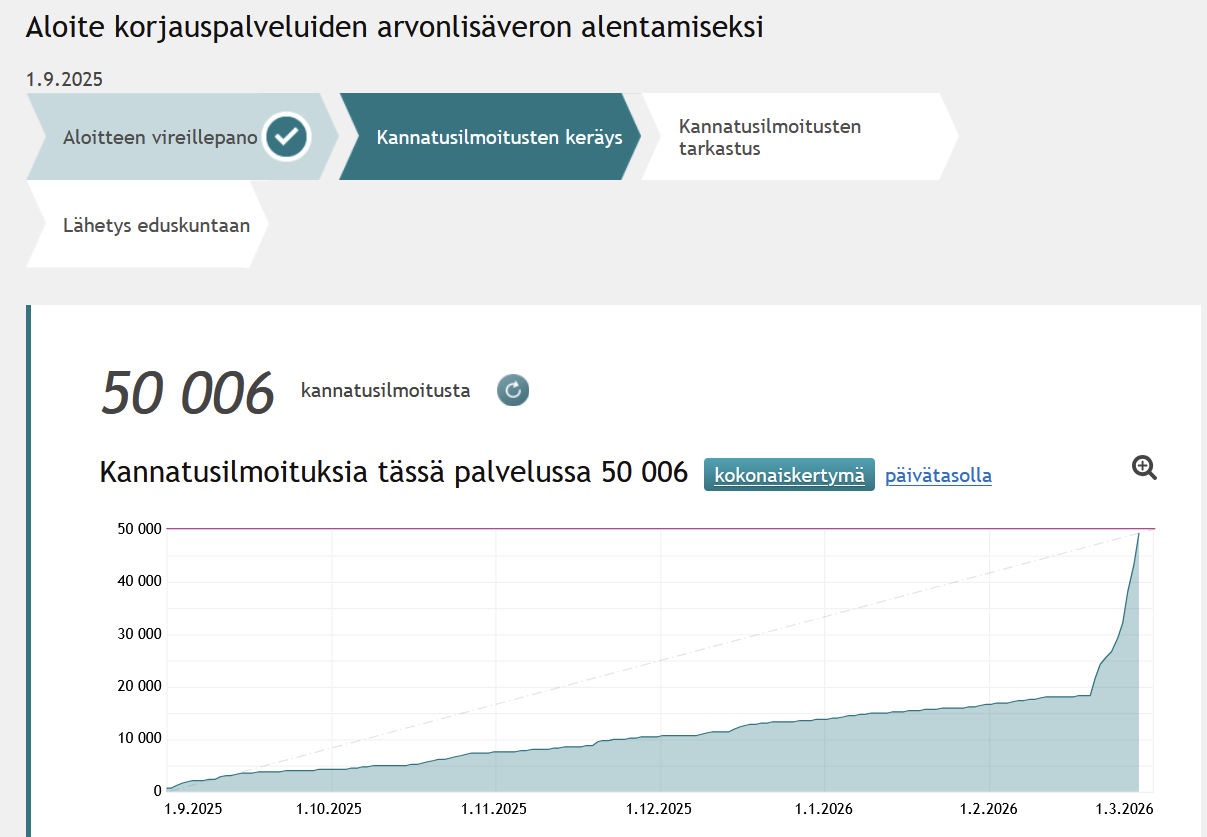Switch chart to päivätasolla view
The height and width of the screenshot is (837, 1207).
tap(938, 476)
